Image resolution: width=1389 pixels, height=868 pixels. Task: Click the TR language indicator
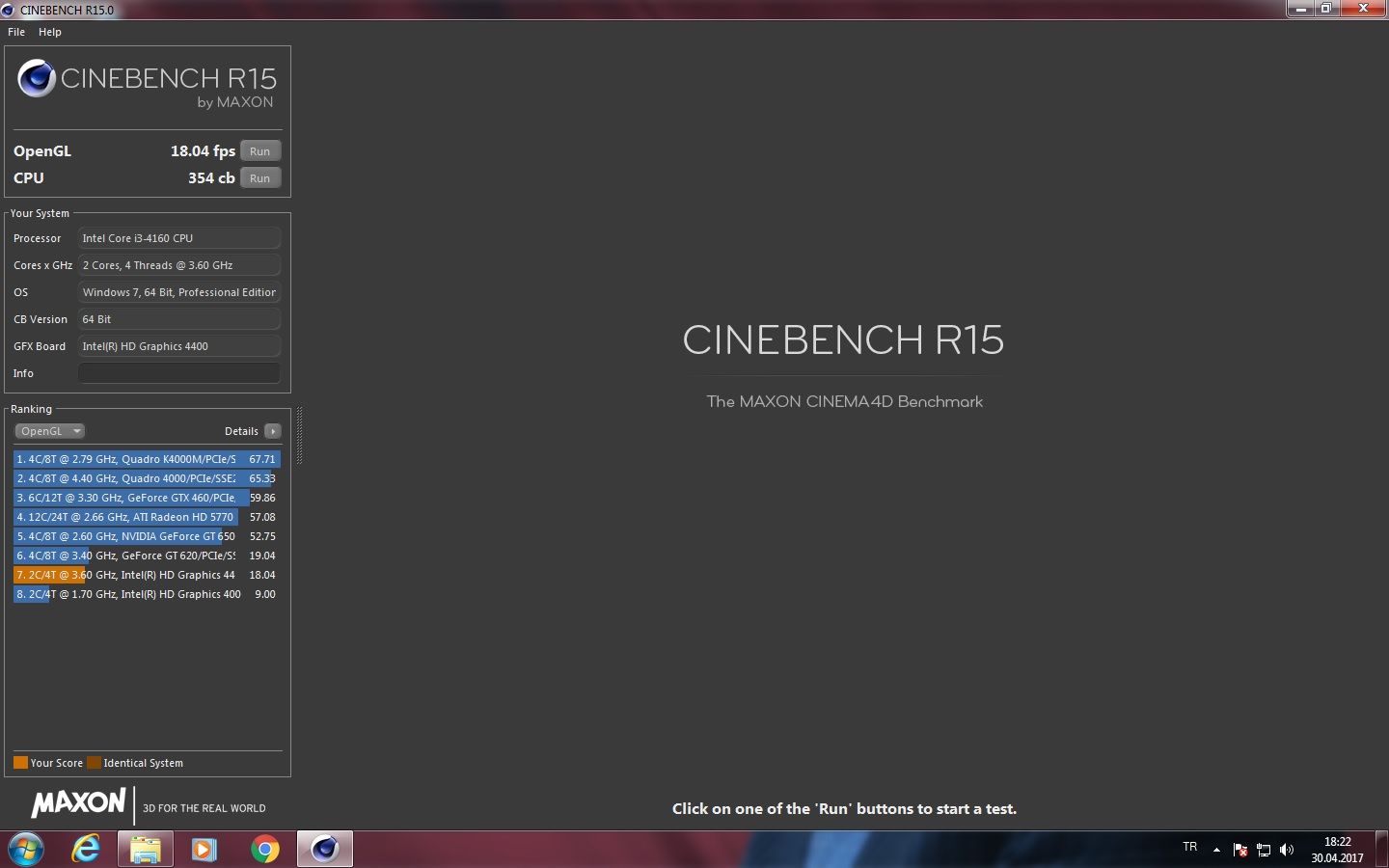pyautogui.click(x=1189, y=847)
